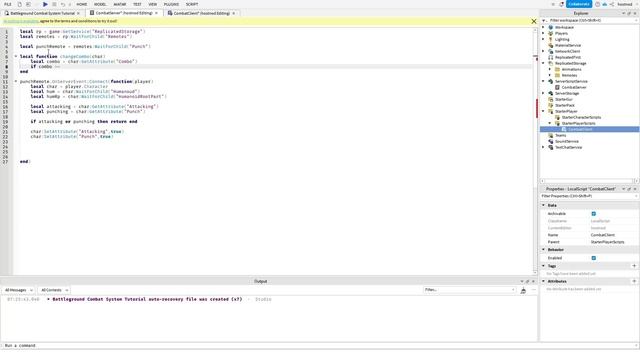This screenshot has width=640, height=360.
Task: Expand the Lighting tree node
Action: 543,39
